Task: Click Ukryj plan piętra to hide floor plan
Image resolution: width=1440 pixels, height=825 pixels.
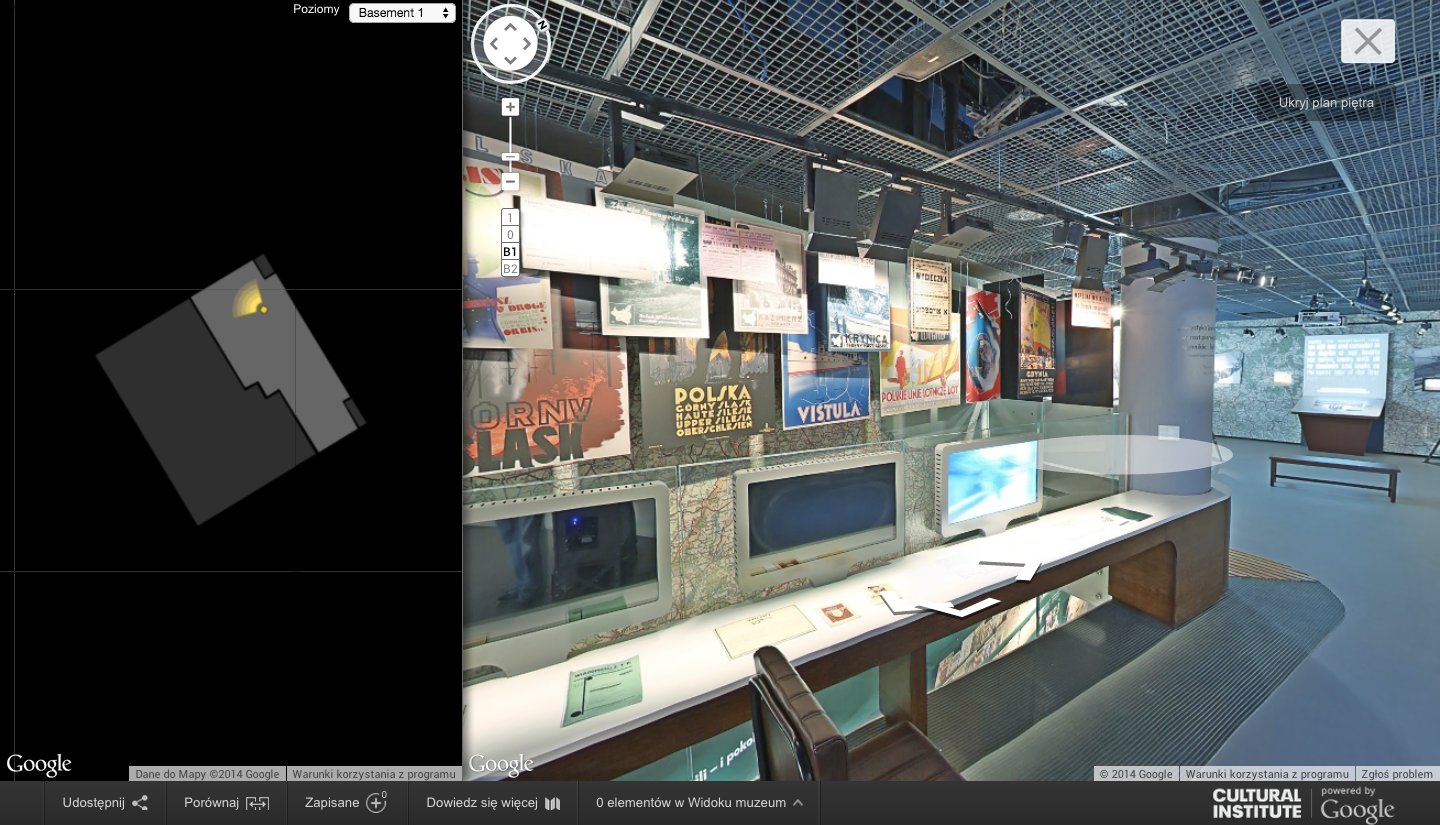Action: 1326,102
